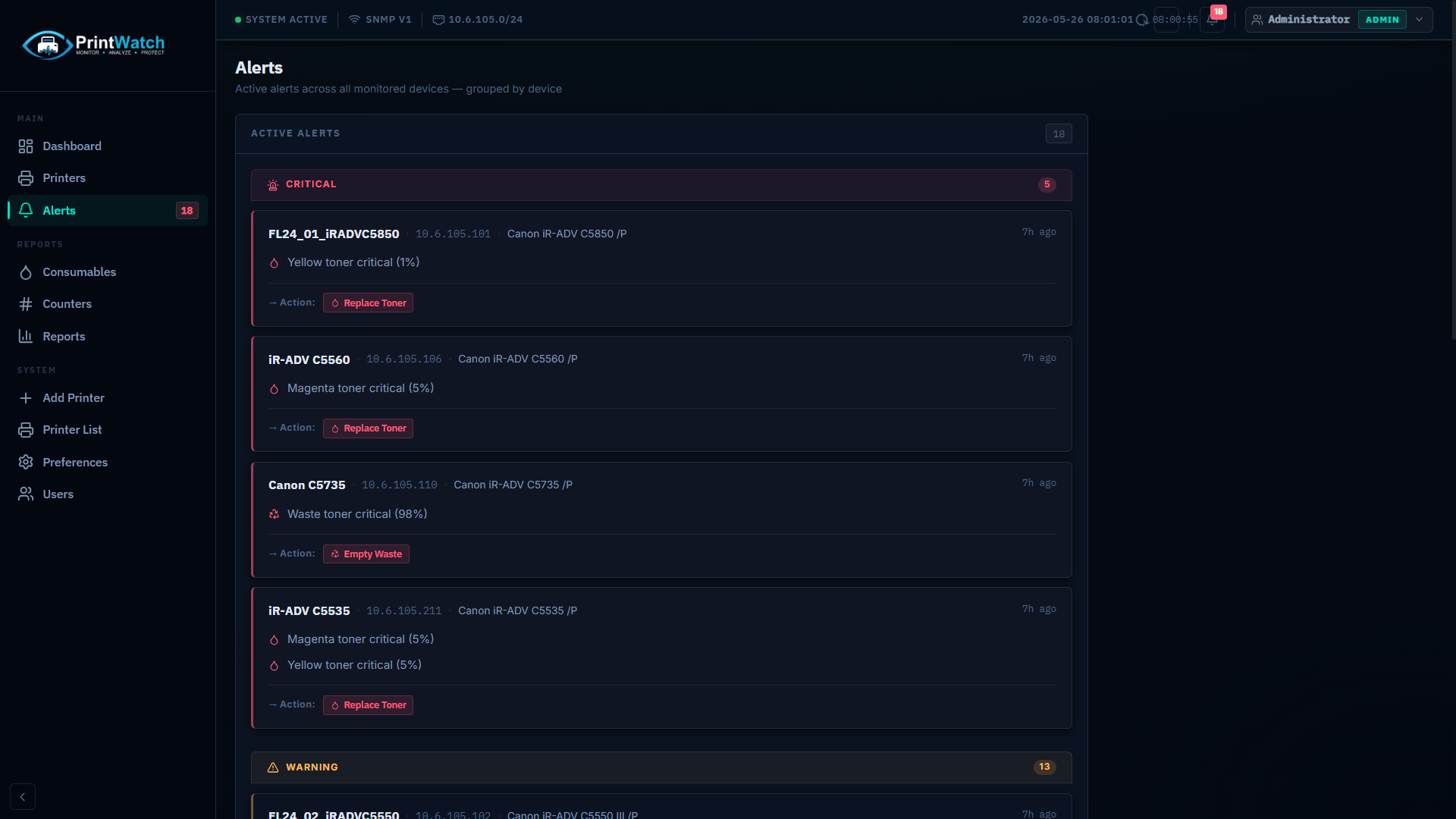Click the network icon beside 10.6.105.0/24

tap(438, 20)
